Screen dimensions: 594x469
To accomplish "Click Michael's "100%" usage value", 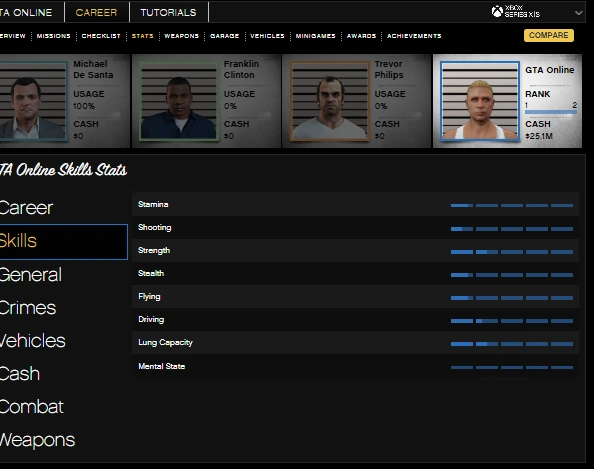I will pyautogui.click(x=84, y=106).
